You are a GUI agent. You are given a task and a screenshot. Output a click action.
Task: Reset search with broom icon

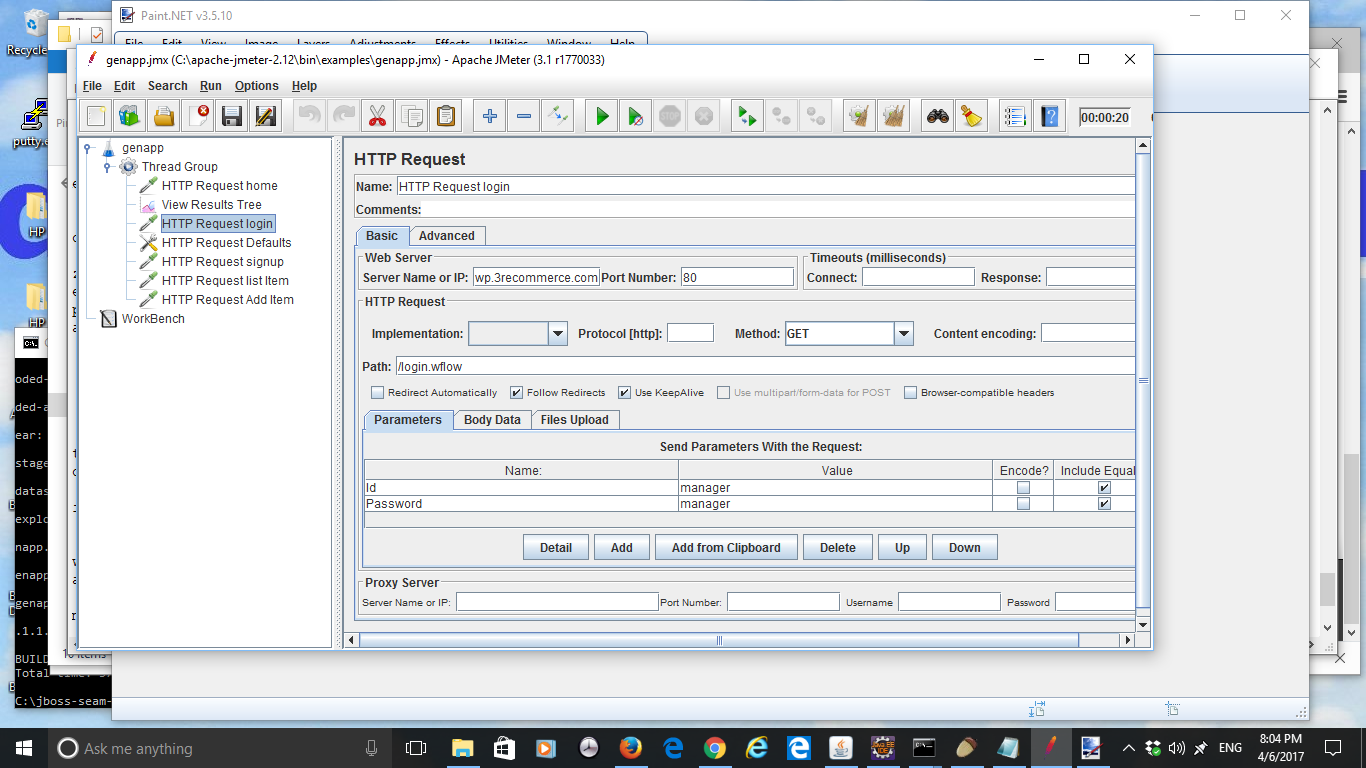[x=972, y=116]
